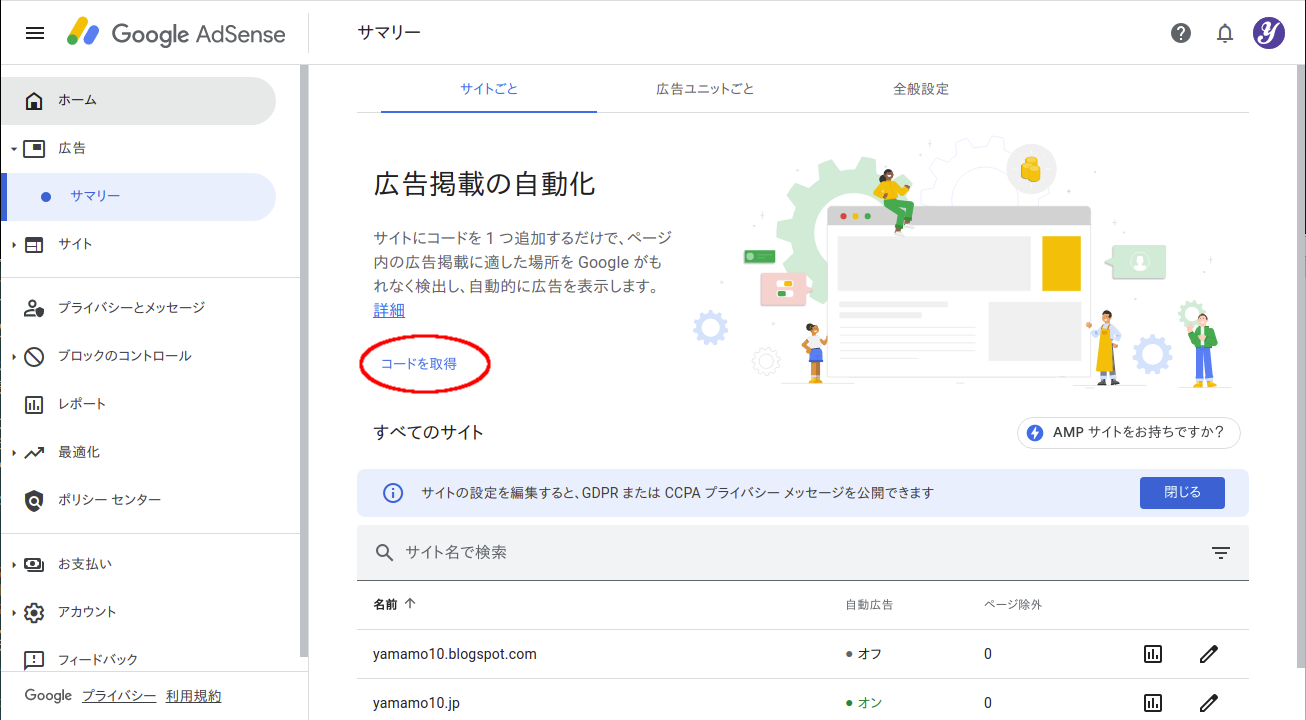Viewport: 1306px width, 720px height.
Task: Switch to the サイトごと tab
Action: point(489,89)
